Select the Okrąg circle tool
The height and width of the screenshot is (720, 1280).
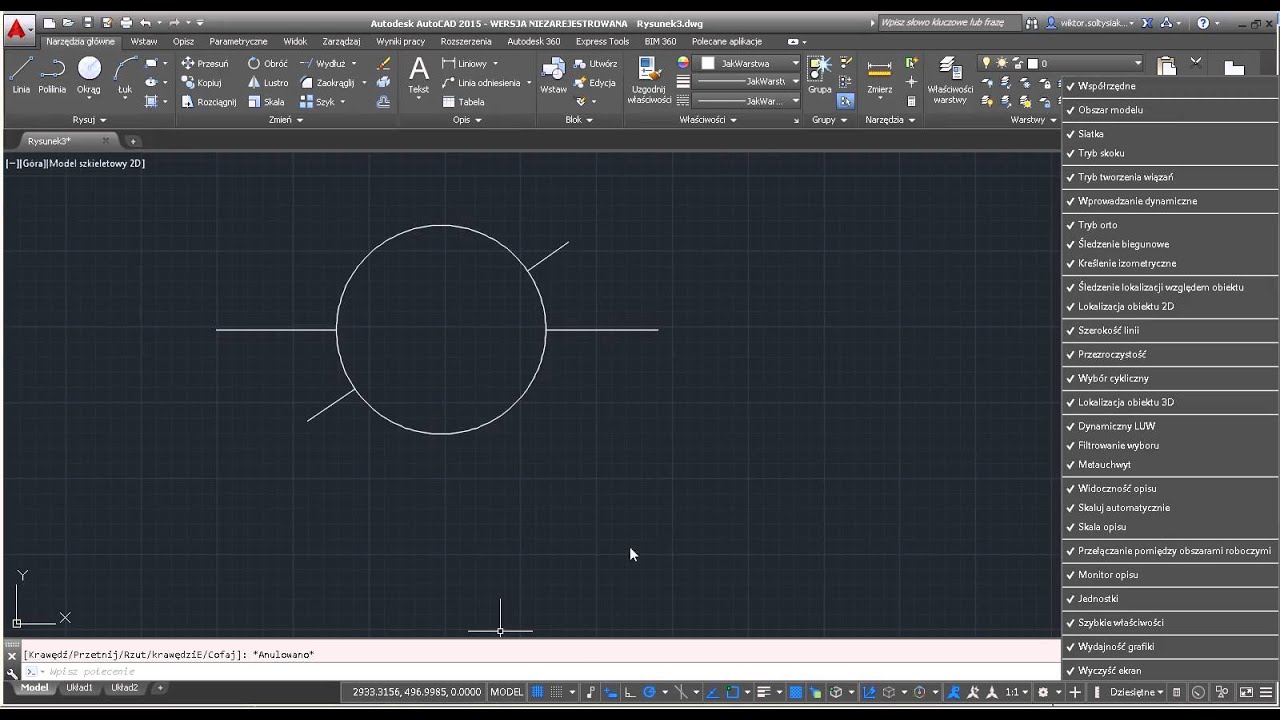tap(89, 75)
